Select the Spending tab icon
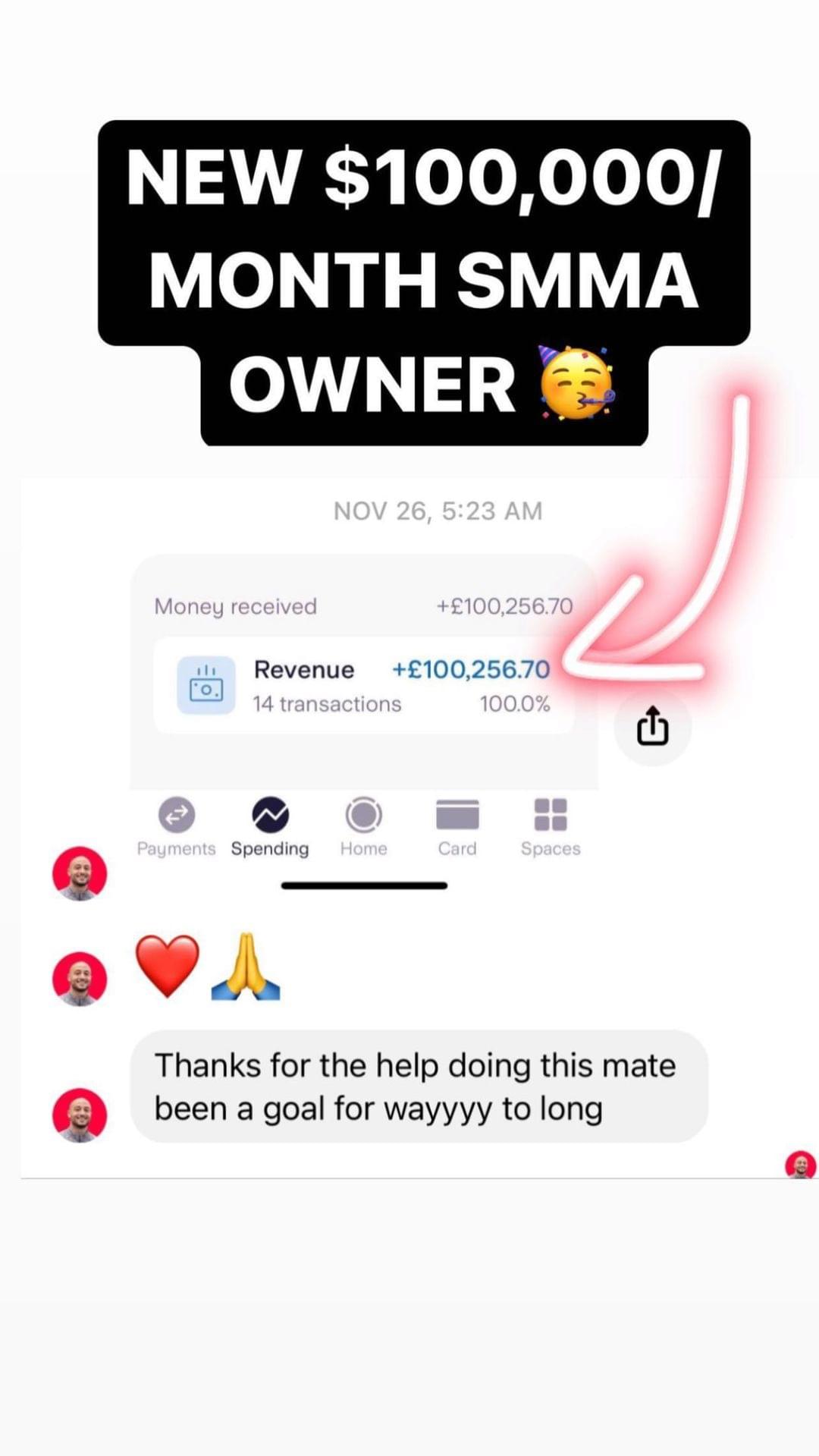Viewport: 819px width, 1456px height. [x=270, y=815]
